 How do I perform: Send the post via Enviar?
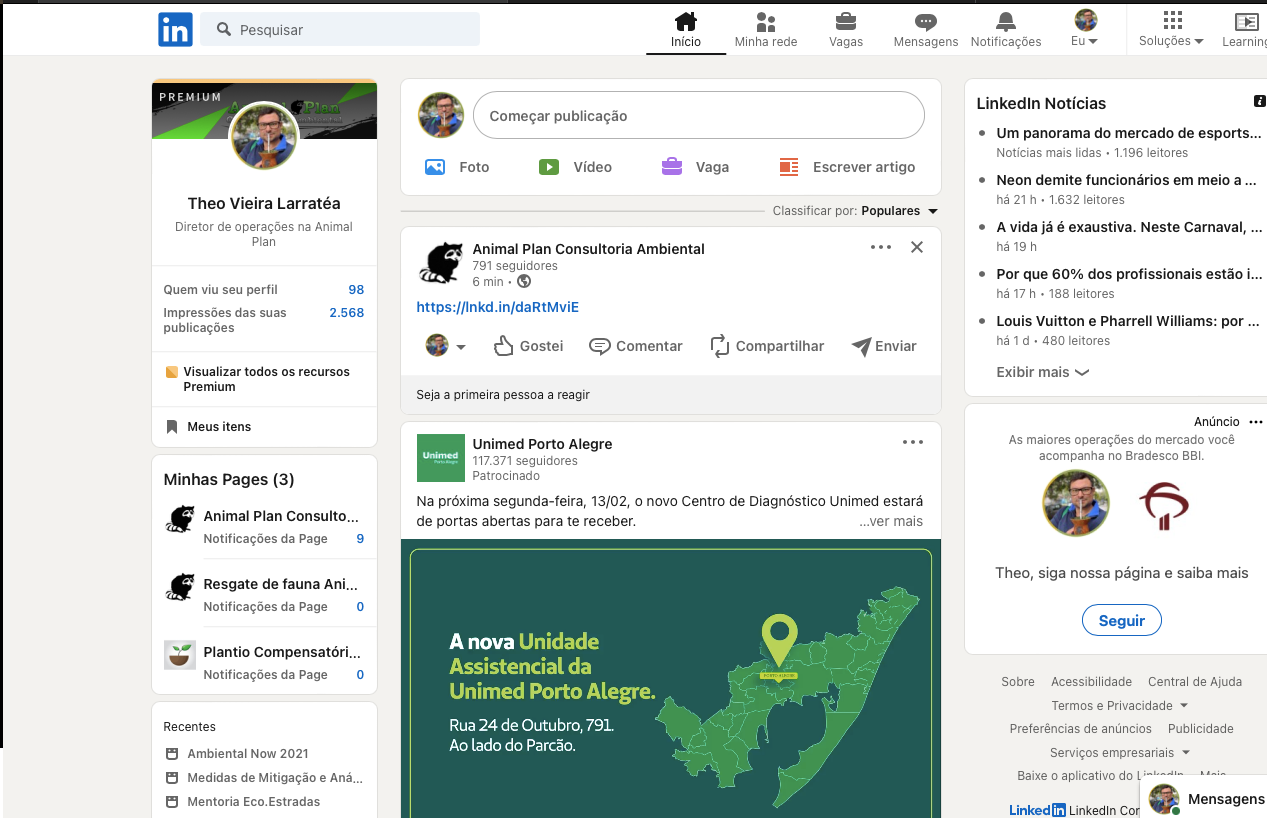(x=884, y=346)
